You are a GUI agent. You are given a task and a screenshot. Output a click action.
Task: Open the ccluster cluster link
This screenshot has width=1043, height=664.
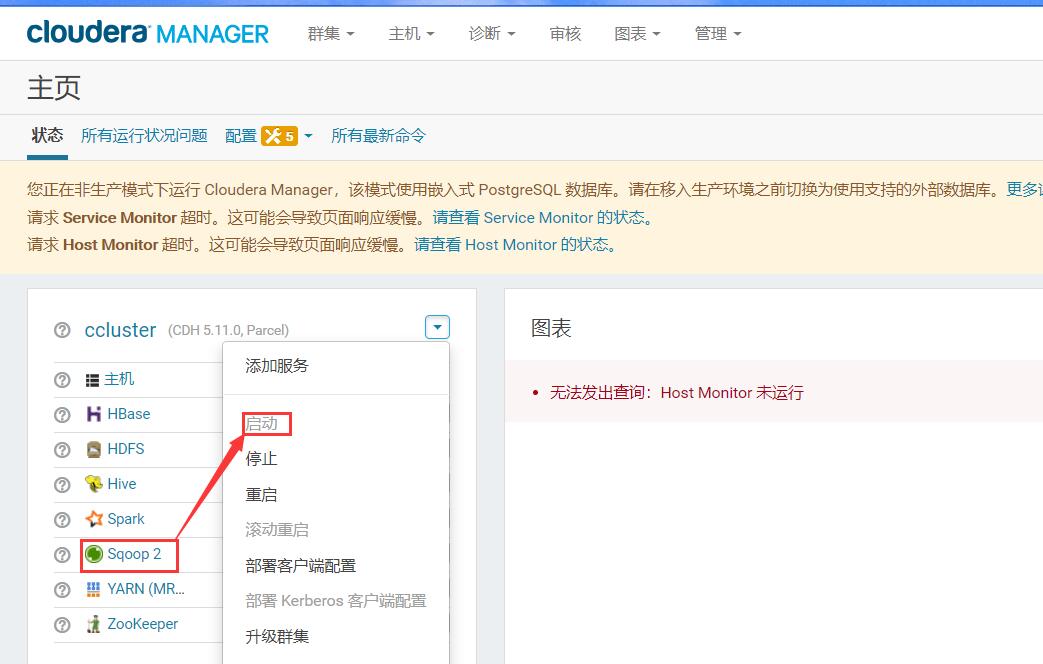tap(120, 330)
